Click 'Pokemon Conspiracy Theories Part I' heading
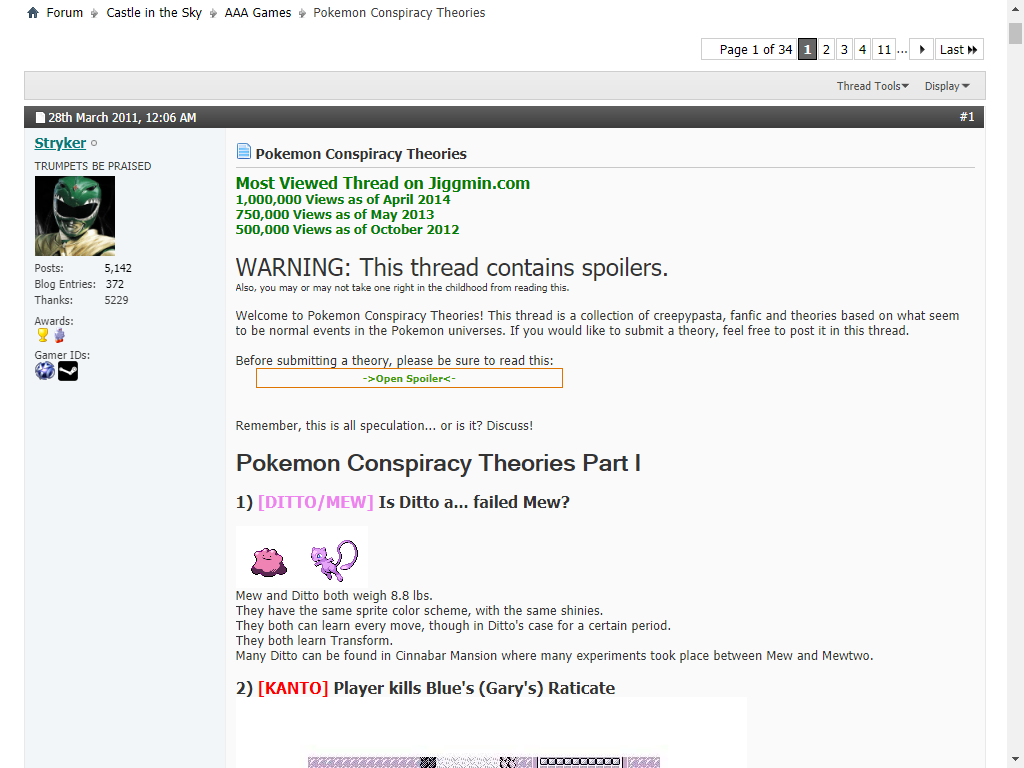Viewport: 1024px width, 768px height. (438, 463)
